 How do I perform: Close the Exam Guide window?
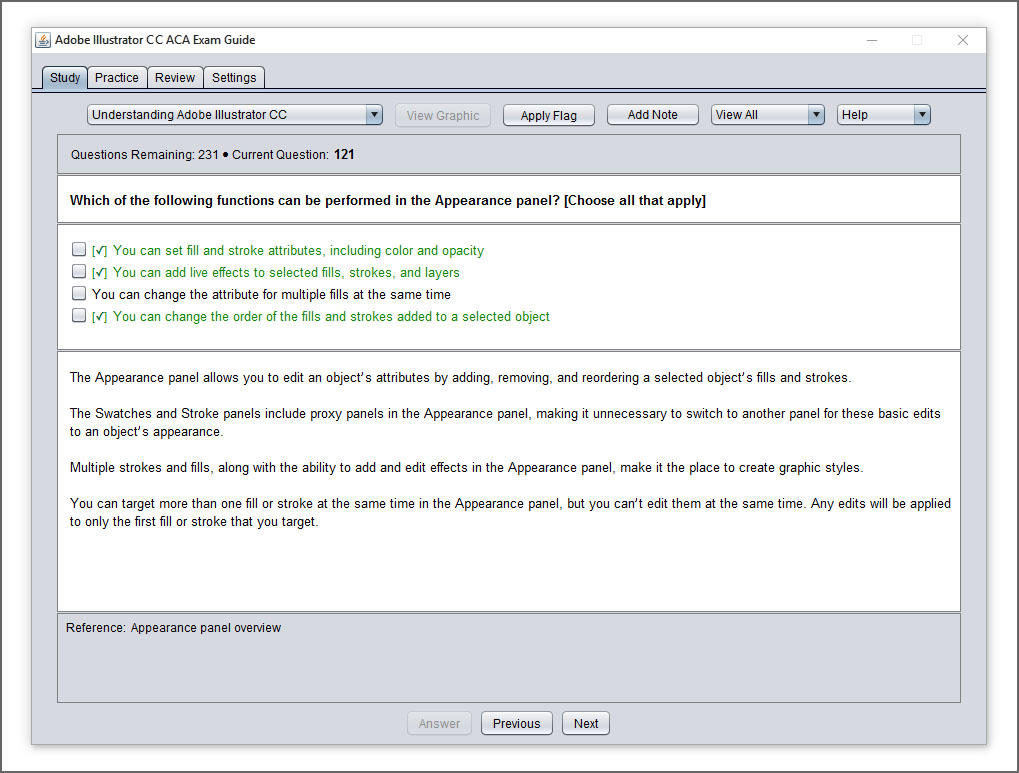point(963,40)
